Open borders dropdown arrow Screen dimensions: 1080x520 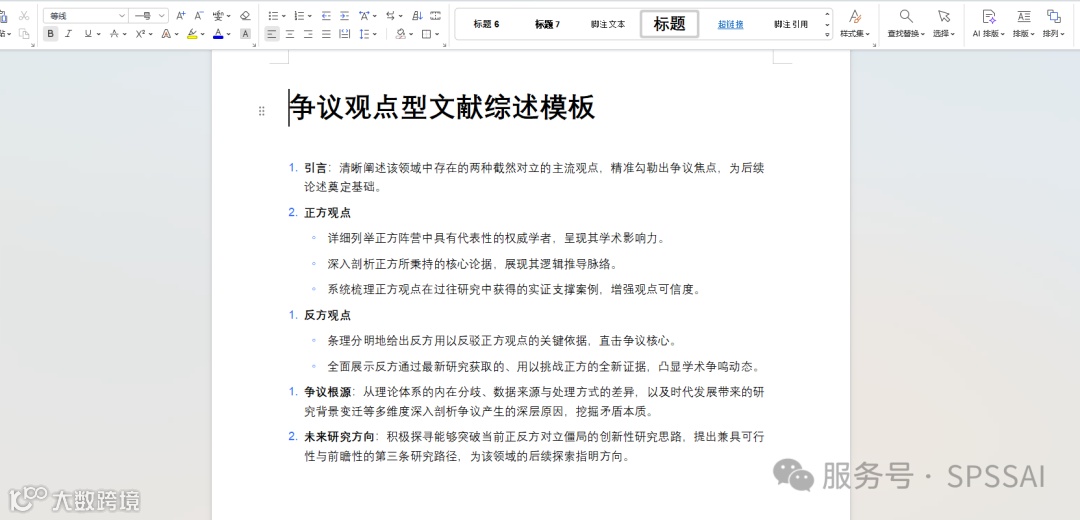pos(437,34)
